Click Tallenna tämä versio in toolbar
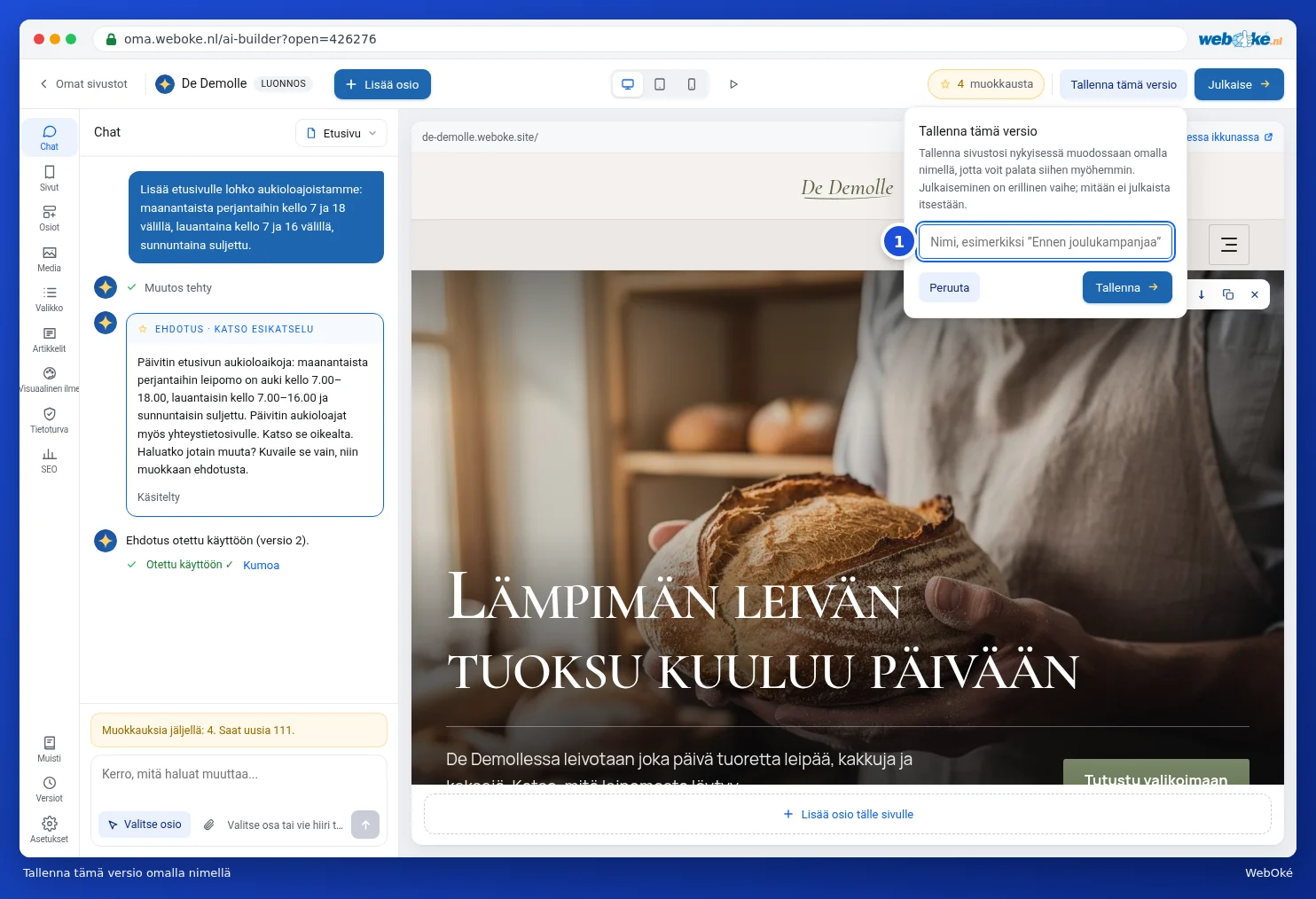1316x899 pixels. click(1124, 84)
